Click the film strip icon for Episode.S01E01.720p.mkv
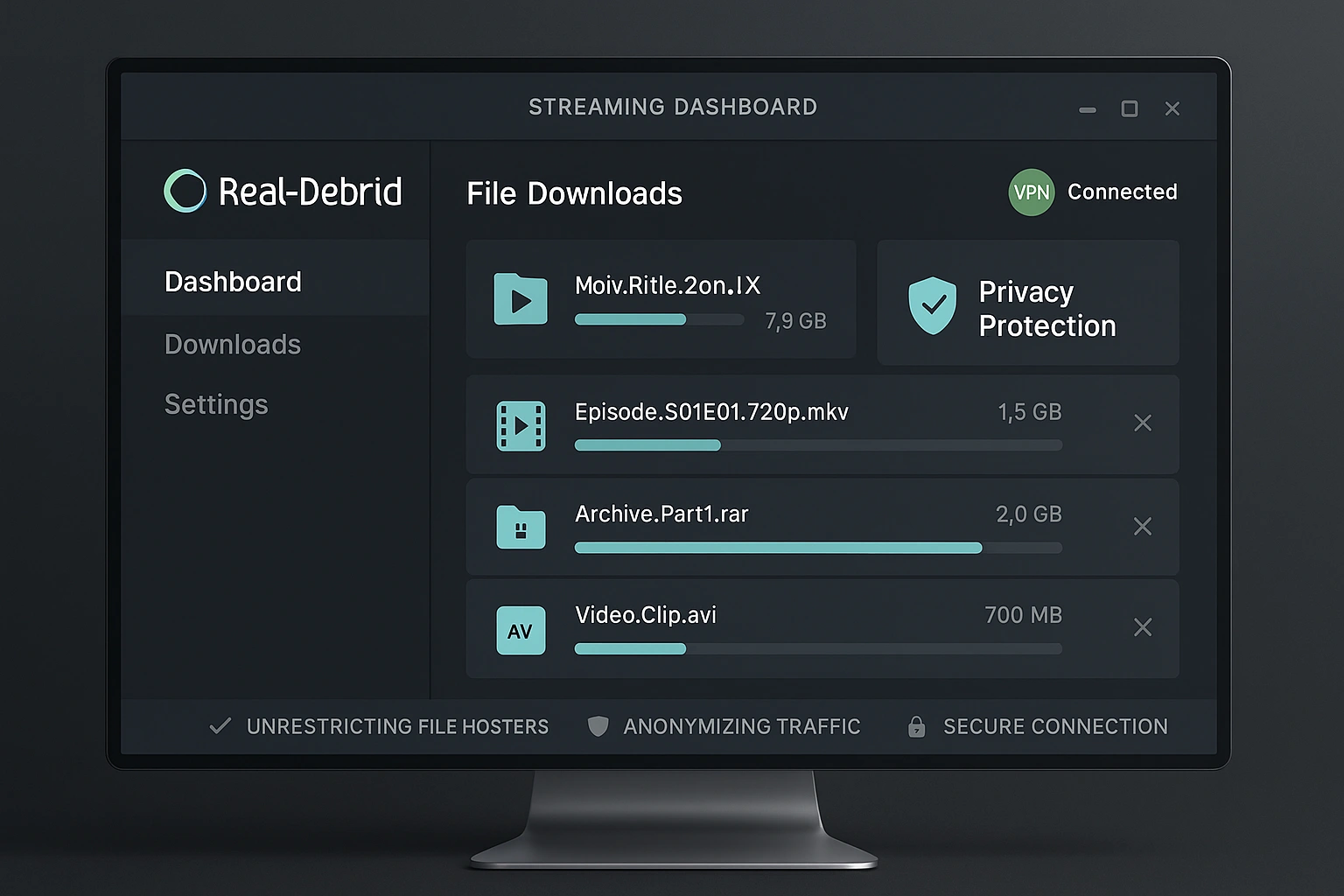Image resolution: width=1344 pixels, height=896 pixels. click(521, 426)
